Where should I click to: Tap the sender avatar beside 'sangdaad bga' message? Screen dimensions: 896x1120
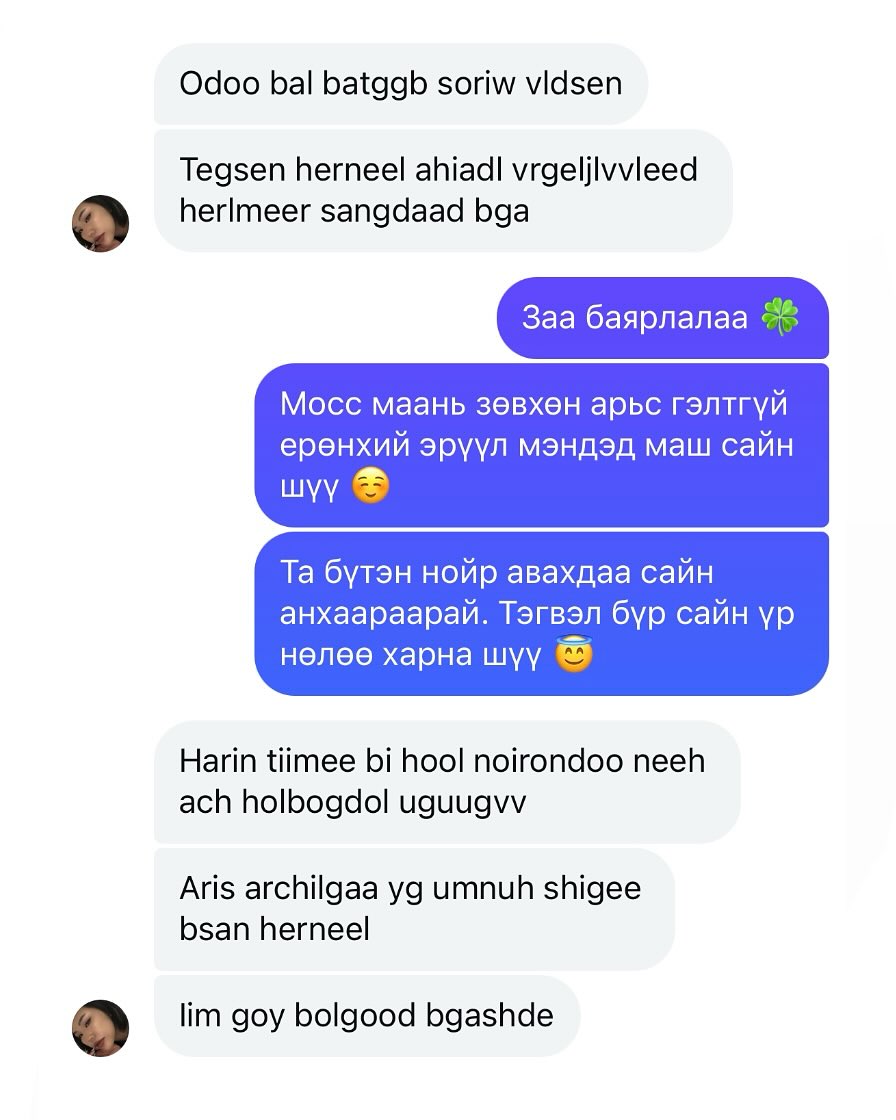[x=101, y=224]
